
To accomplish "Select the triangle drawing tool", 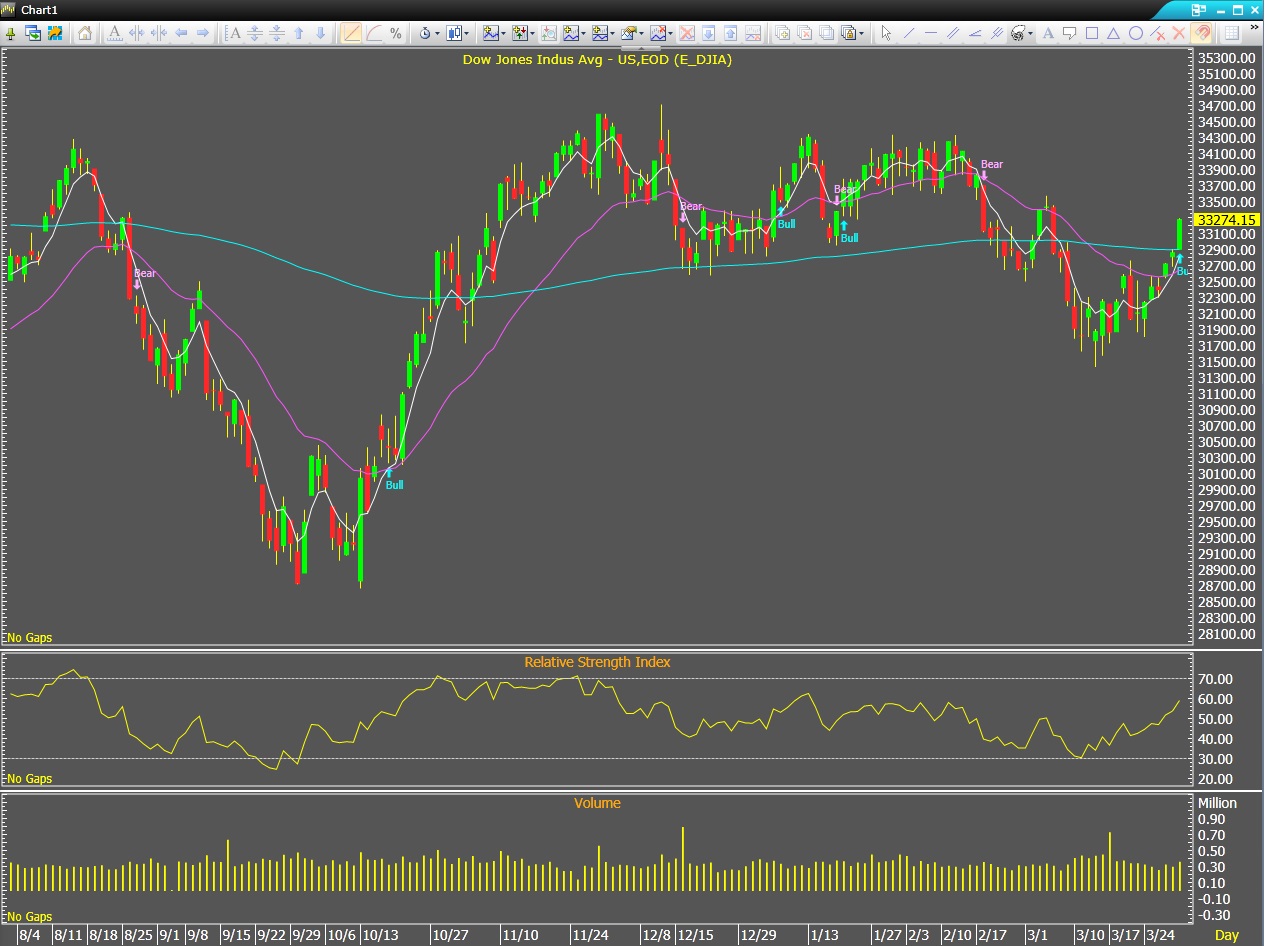I will click(1113, 33).
